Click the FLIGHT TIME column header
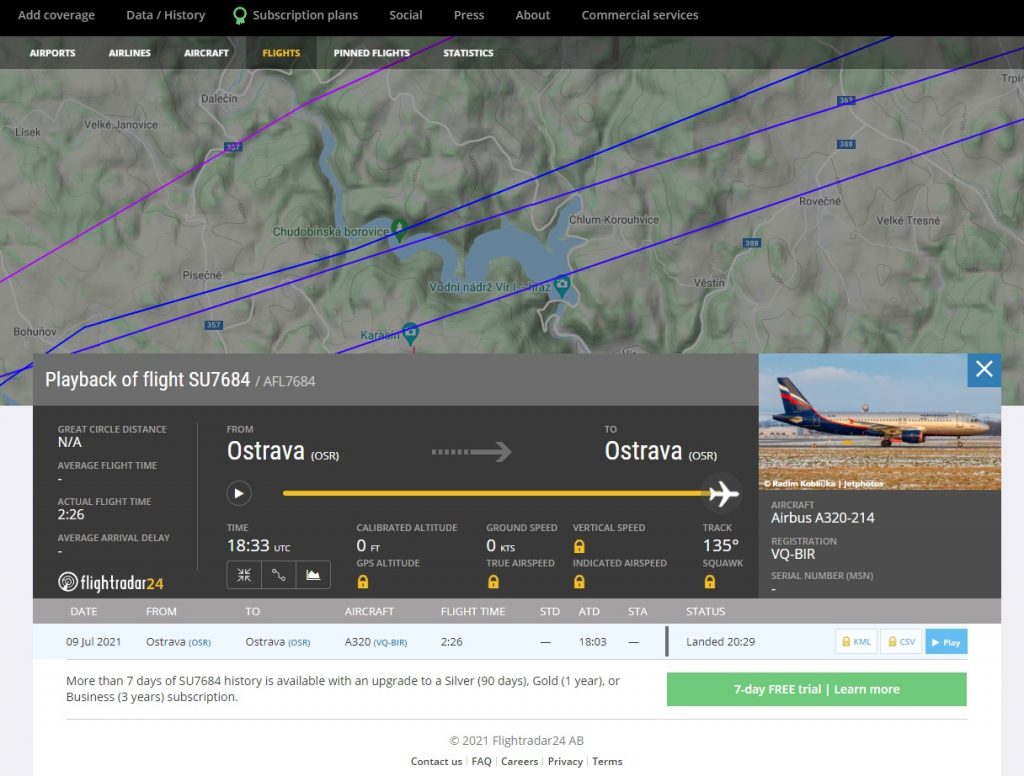Image resolution: width=1024 pixels, height=776 pixels. [473, 611]
